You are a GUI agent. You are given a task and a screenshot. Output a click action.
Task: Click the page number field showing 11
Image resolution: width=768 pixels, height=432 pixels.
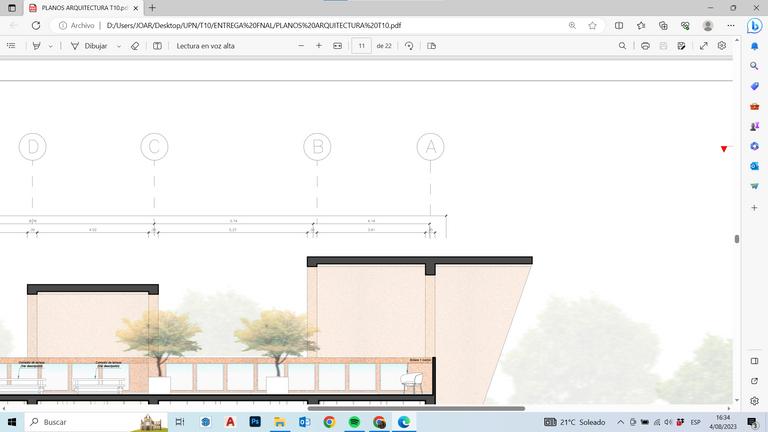click(x=361, y=46)
